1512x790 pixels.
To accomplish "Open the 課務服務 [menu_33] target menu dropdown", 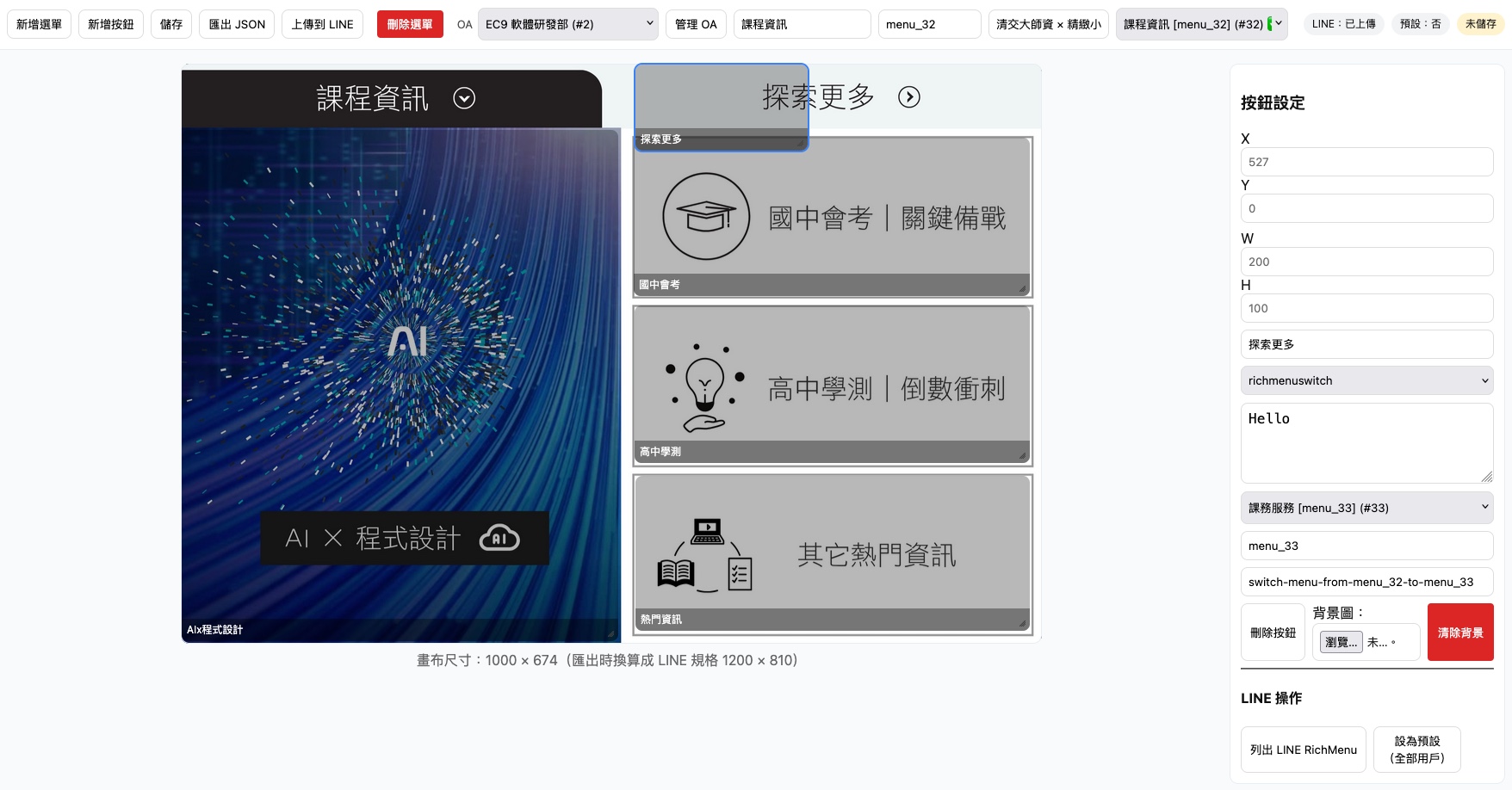I will click(x=1366, y=508).
